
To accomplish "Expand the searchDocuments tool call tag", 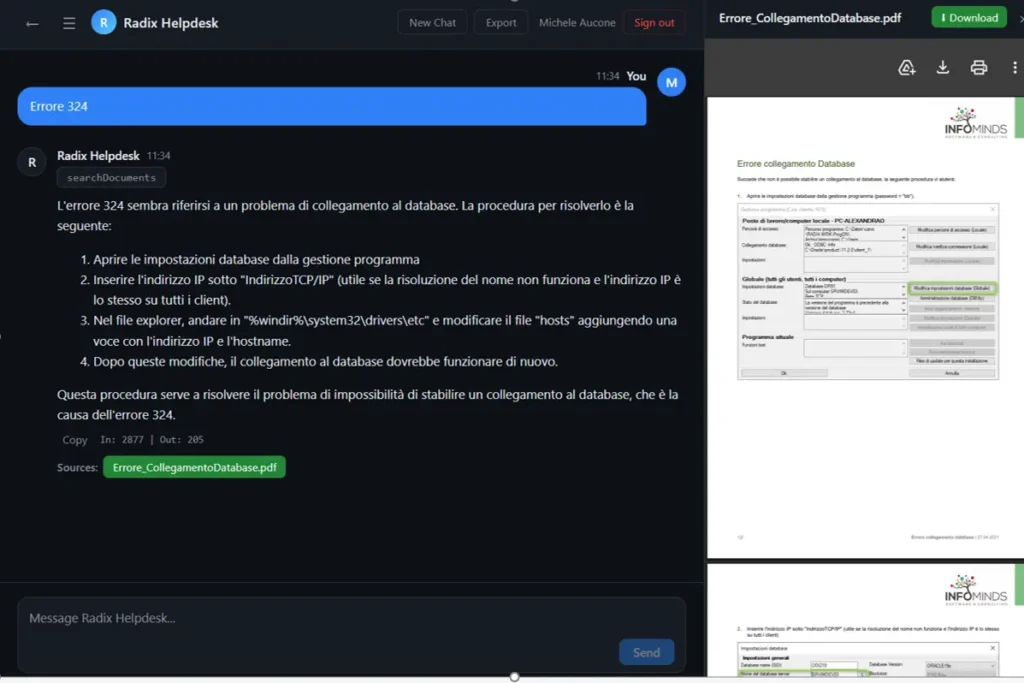I will pyautogui.click(x=111, y=178).
